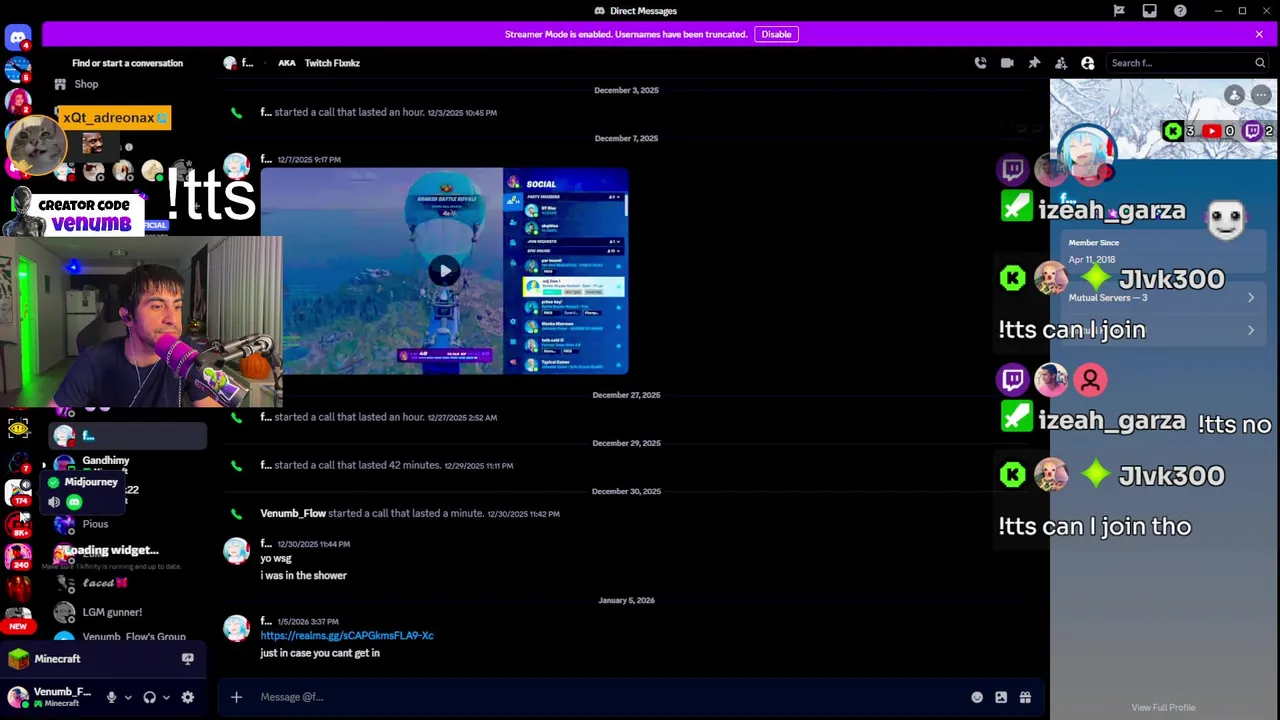Expand the row below Mutual Servers
Image resolution: width=1280 pixels, height=720 pixels.
coord(1163,330)
